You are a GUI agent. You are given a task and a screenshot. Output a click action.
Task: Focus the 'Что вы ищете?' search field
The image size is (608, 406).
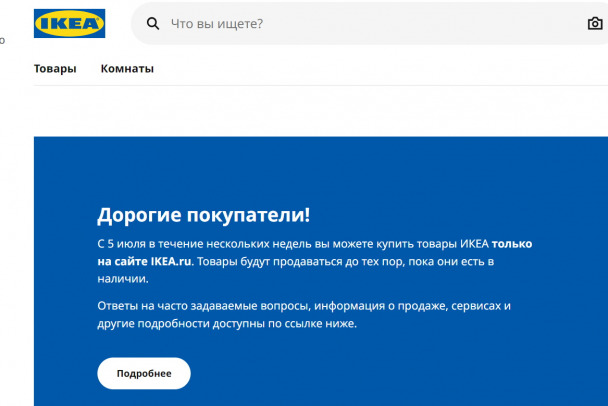[370, 23]
